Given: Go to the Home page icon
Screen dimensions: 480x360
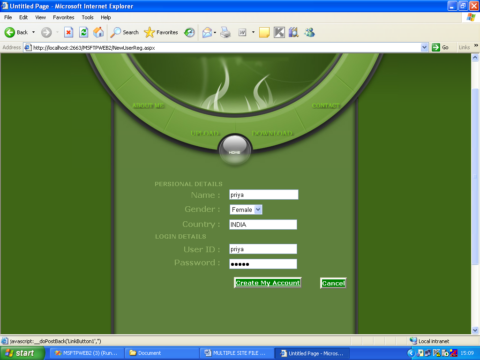Looking at the screenshot, I should click(x=98, y=32).
